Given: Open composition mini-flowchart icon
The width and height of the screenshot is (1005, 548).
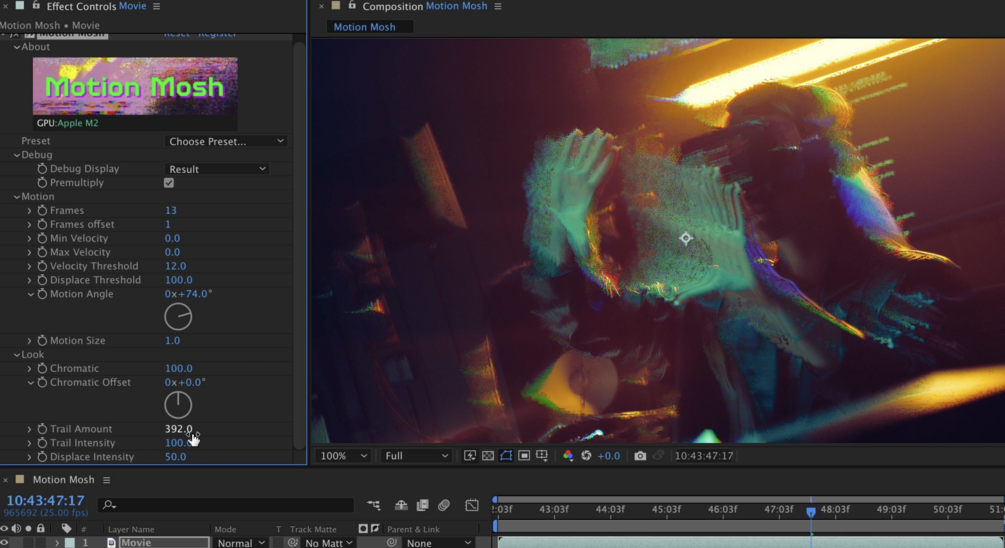Looking at the screenshot, I should (374, 505).
